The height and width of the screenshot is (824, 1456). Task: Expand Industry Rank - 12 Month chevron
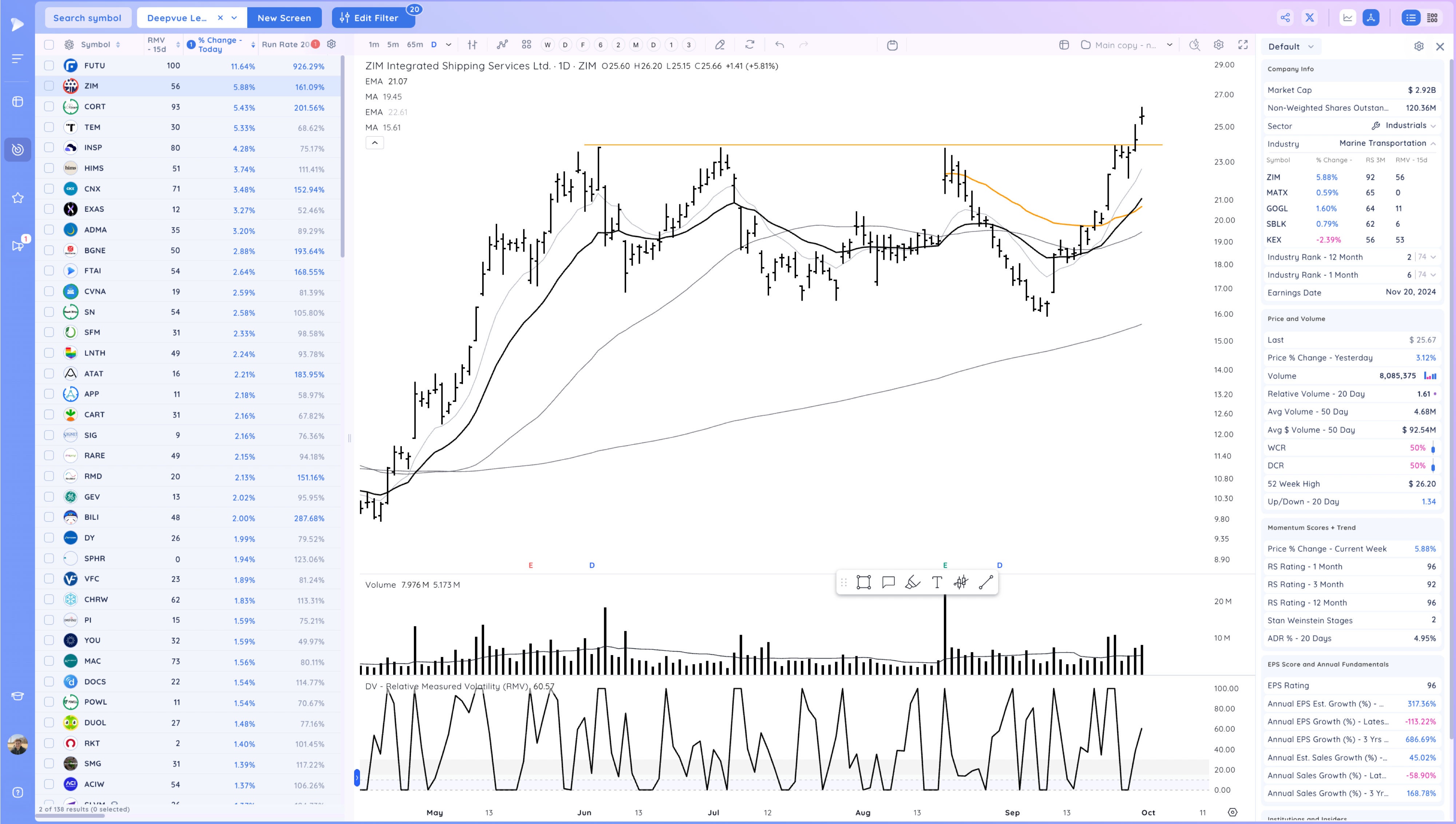1433,257
